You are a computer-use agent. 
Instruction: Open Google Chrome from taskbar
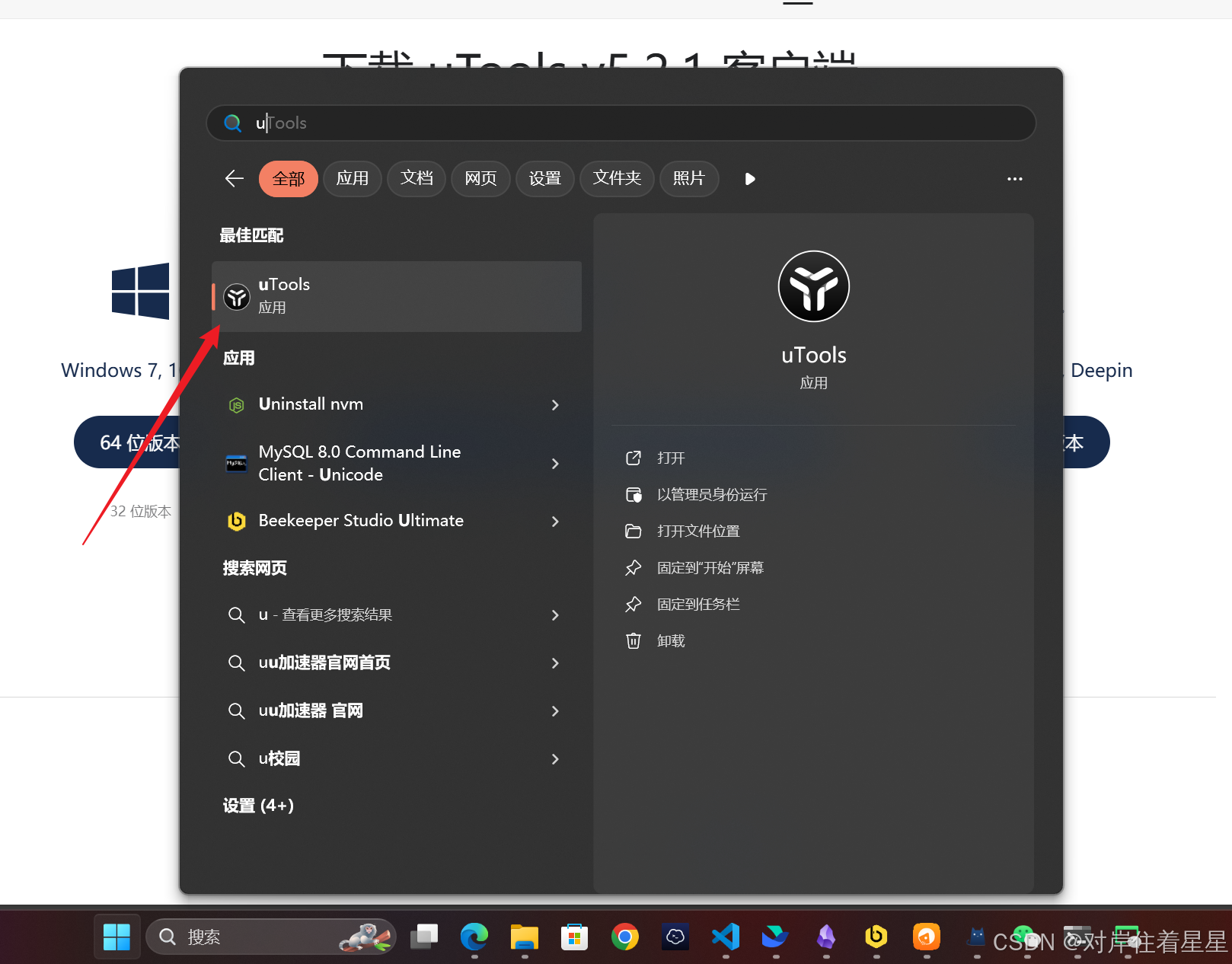(x=625, y=937)
